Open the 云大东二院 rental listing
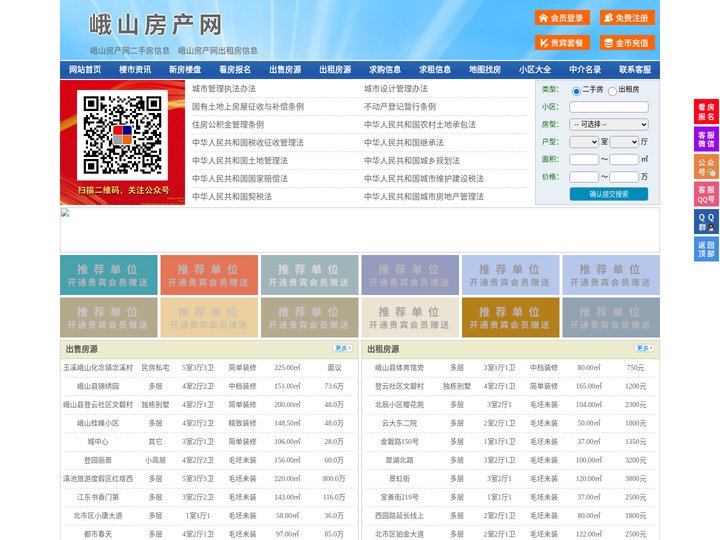 (x=399, y=423)
